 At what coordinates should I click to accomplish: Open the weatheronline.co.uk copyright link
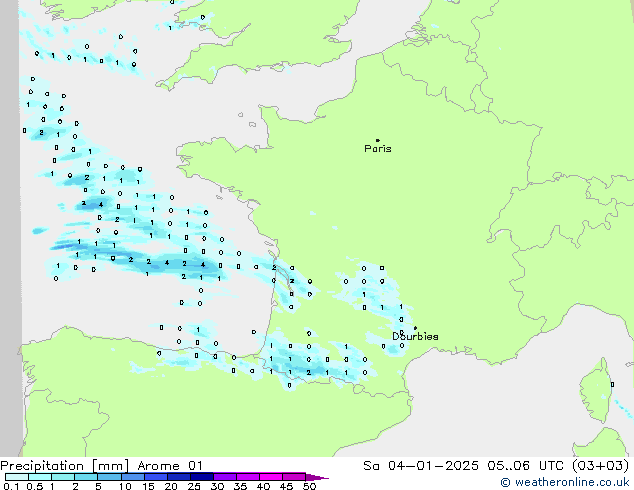(x=565, y=482)
